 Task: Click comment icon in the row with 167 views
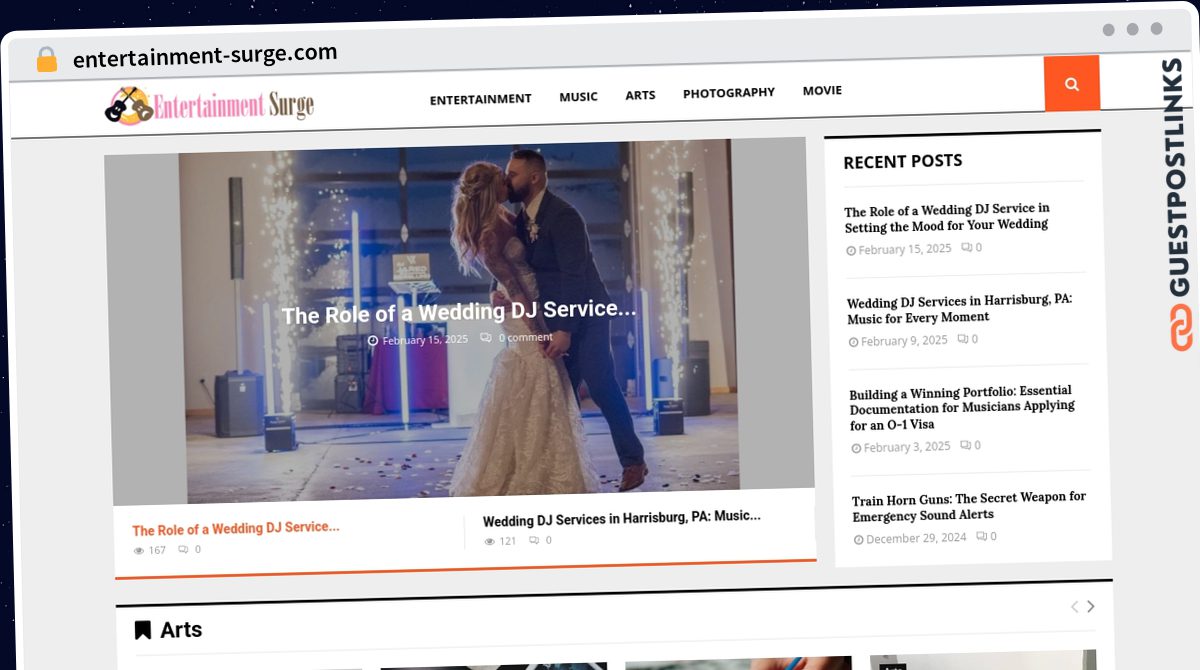click(184, 550)
